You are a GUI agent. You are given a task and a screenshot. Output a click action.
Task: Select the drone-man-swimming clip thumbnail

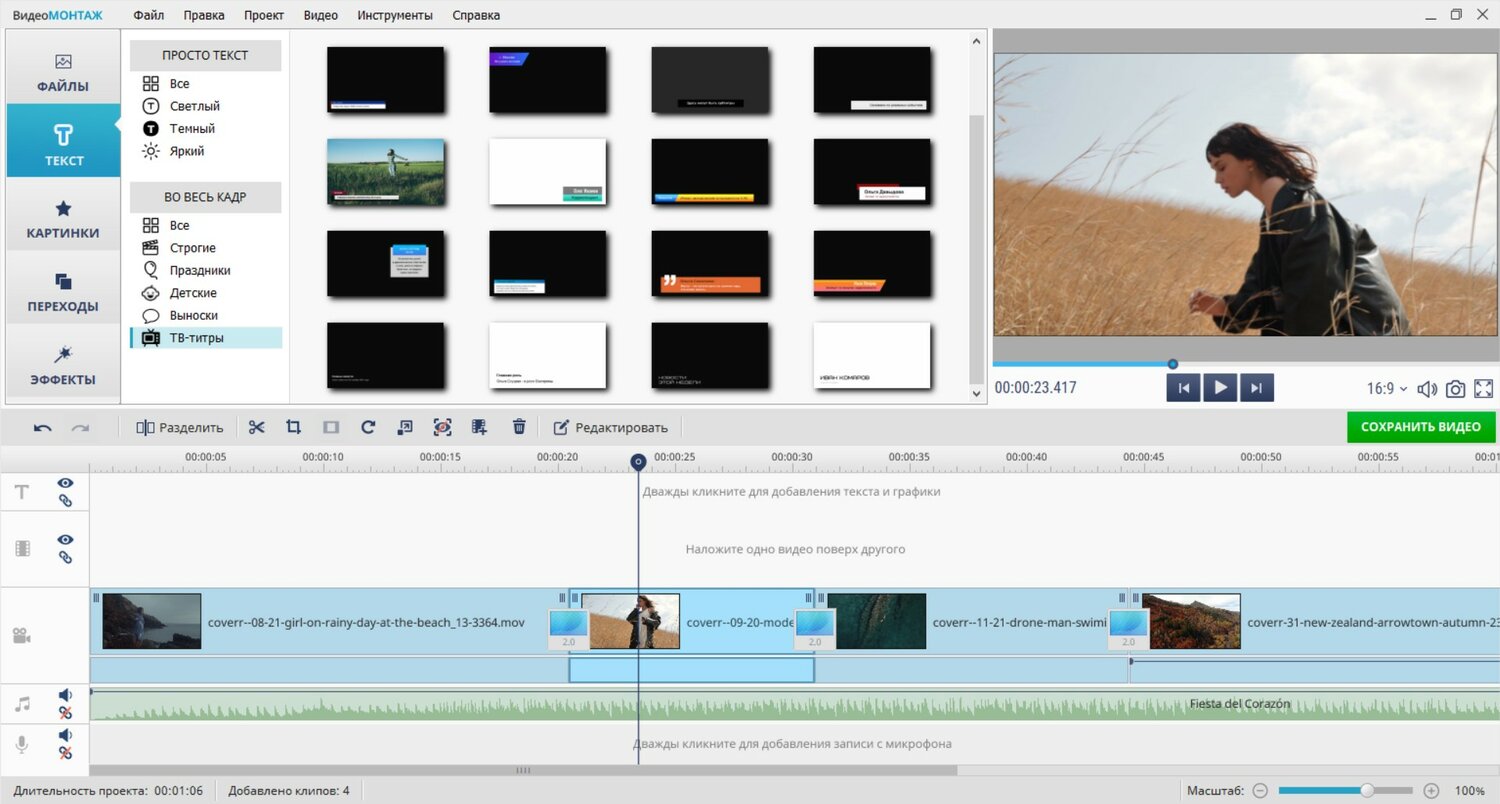tap(877, 621)
